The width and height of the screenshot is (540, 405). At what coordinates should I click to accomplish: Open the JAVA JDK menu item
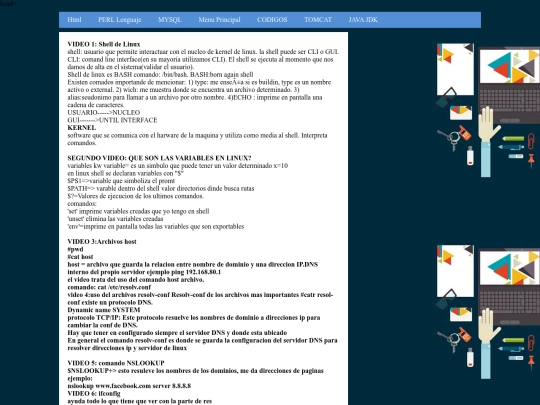coord(363,20)
